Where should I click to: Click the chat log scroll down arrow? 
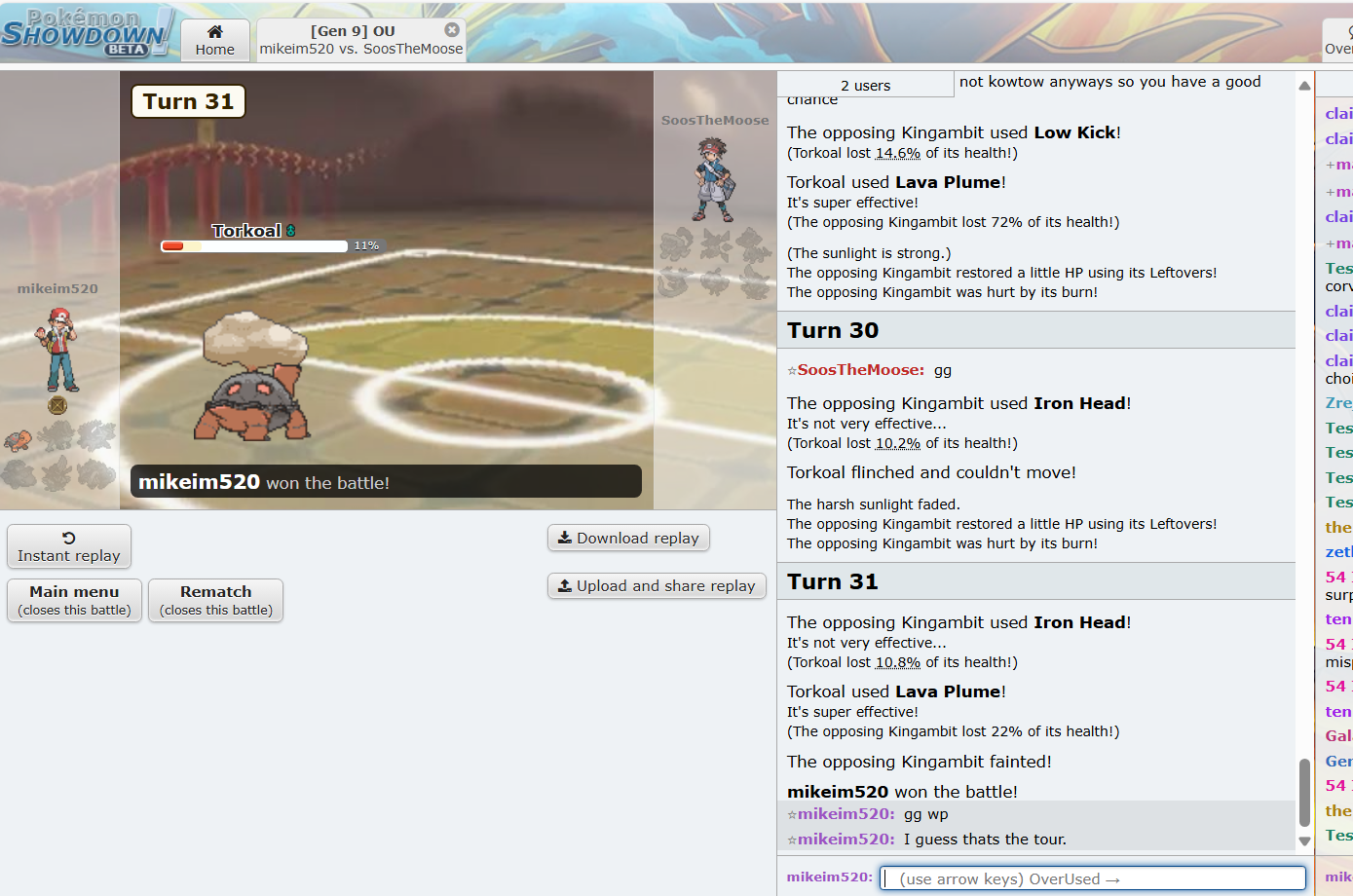1304,841
